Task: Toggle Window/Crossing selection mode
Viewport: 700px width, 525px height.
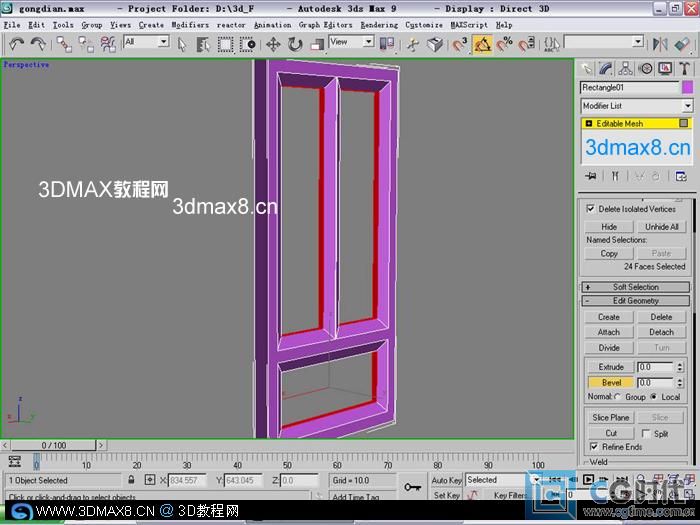Action: [x=247, y=44]
